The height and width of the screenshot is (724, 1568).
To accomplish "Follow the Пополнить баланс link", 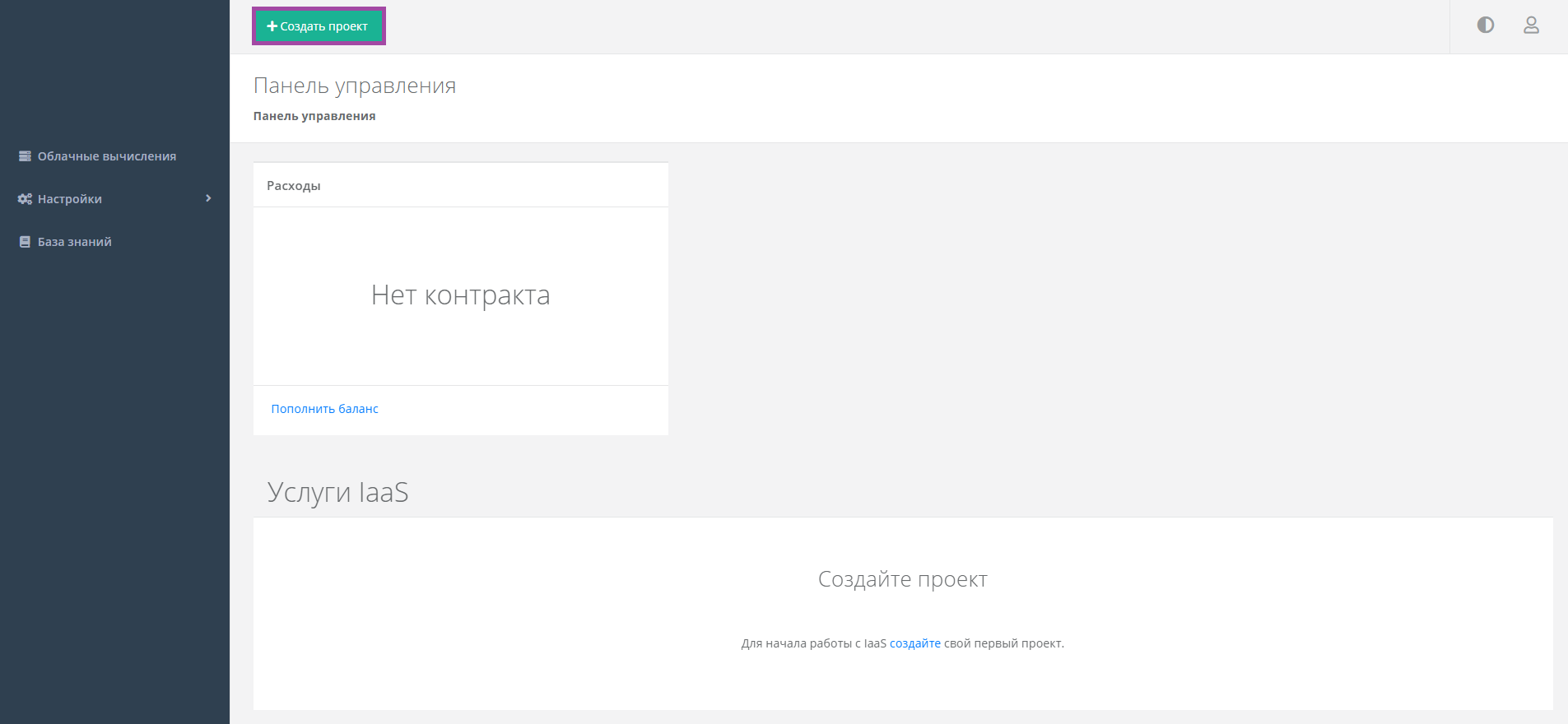I will tap(324, 409).
